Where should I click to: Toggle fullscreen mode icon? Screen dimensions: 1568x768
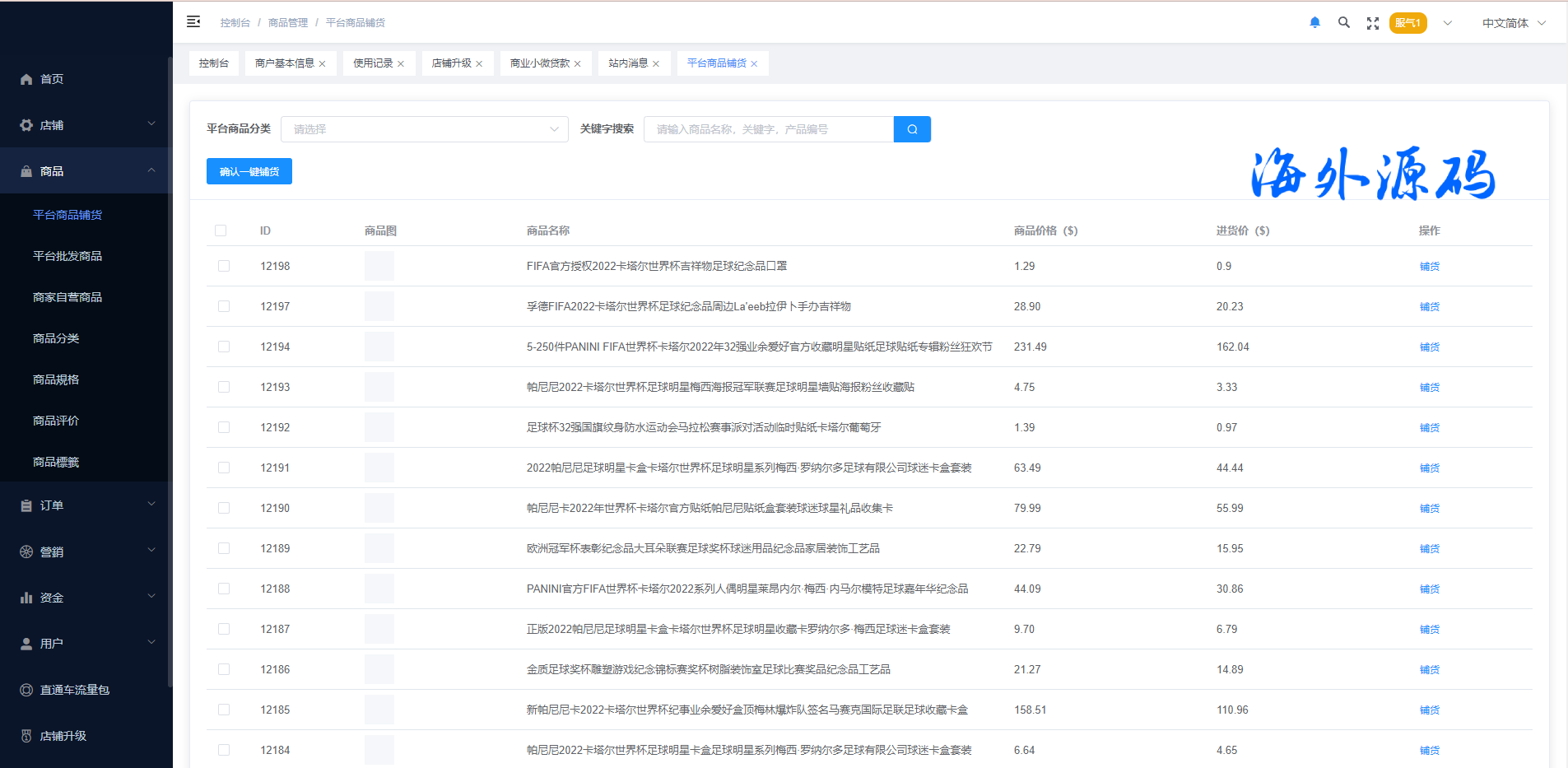tap(1372, 23)
